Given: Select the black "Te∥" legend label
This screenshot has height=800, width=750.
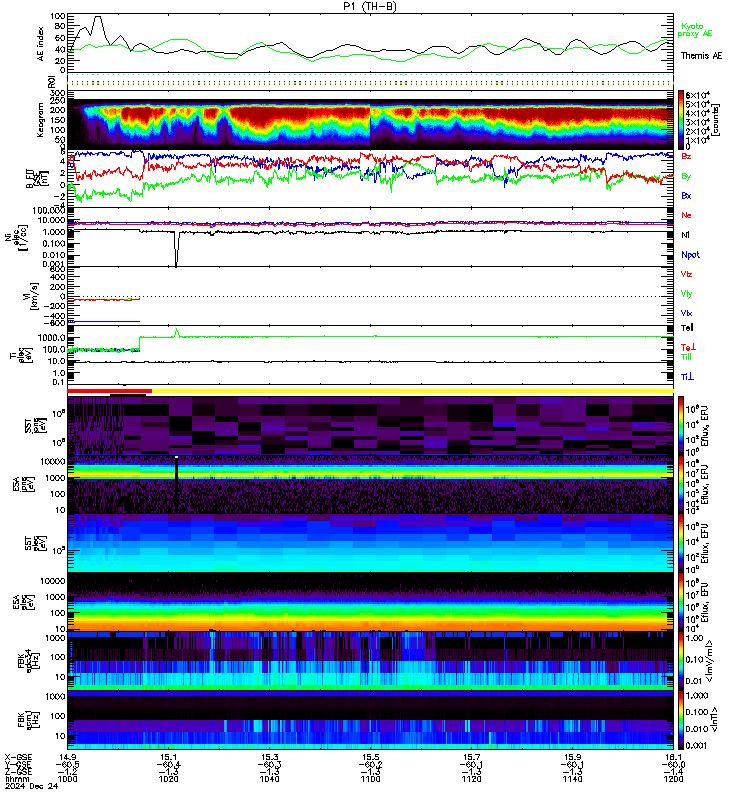Looking at the screenshot, I should click(687, 328).
